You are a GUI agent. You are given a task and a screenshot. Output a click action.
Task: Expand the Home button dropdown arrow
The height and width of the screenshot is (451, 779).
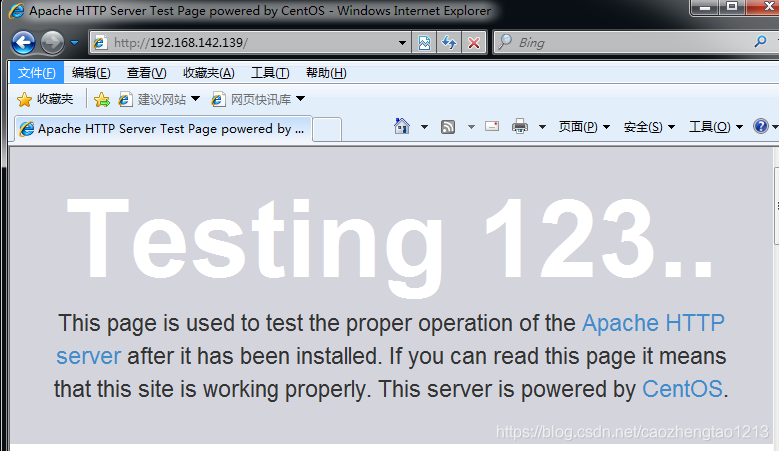(424, 127)
